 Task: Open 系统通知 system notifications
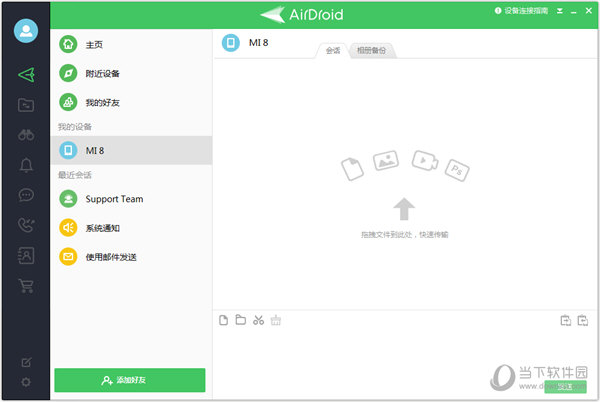(x=131, y=228)
